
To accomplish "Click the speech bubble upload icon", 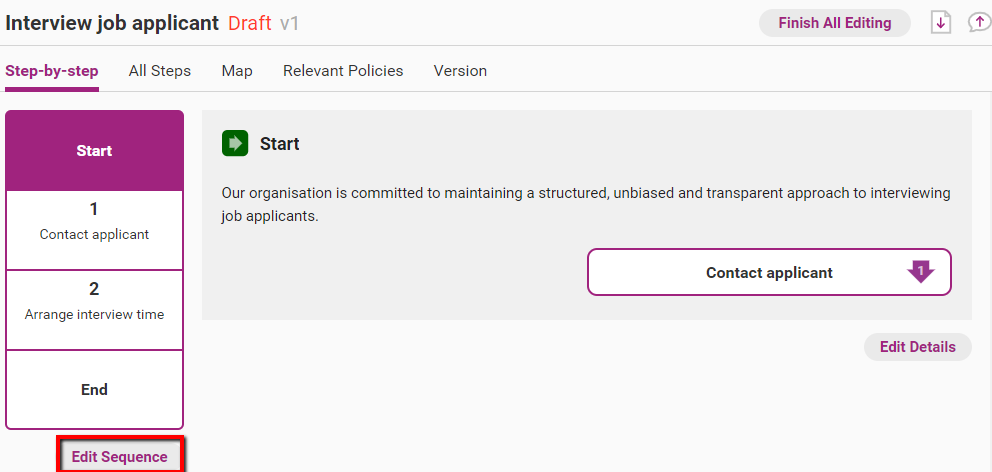I will (980, 23).
